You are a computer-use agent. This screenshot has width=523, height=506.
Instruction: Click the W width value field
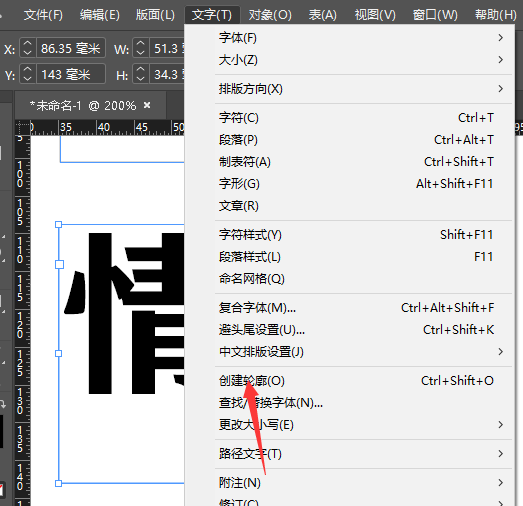click(167, 49)
